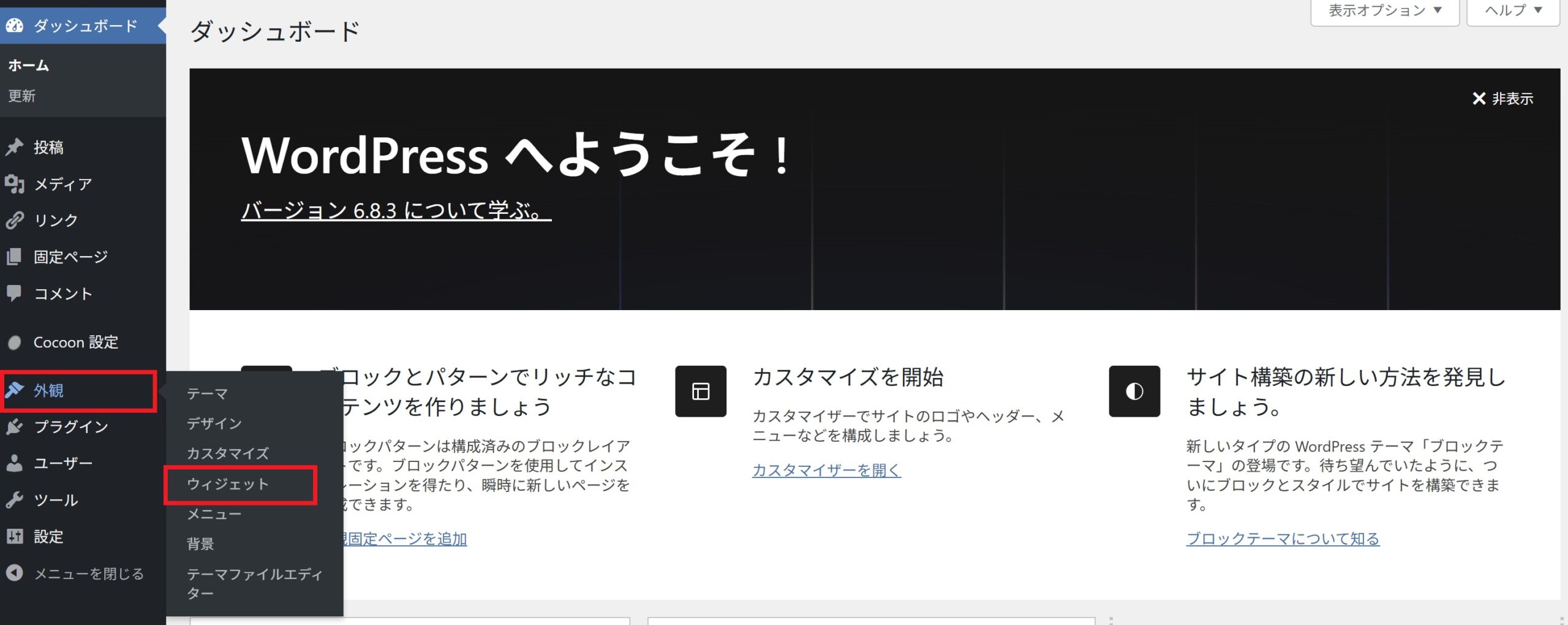Select ウィジェット from the appearance submenu

(228, 484)
